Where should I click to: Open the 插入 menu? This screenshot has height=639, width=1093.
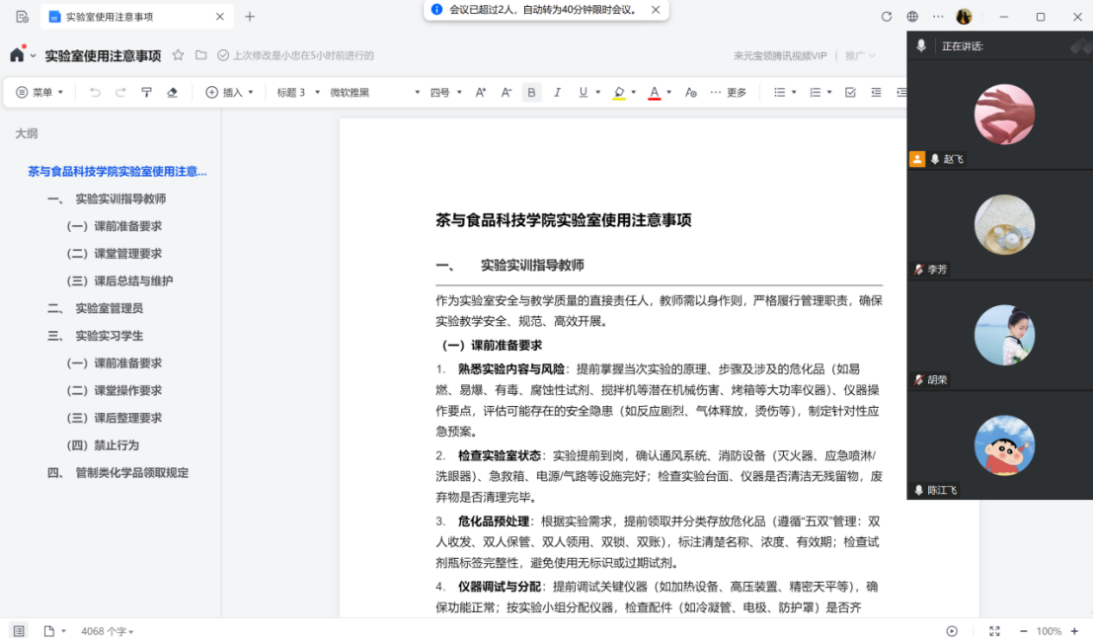click(230, 92)
